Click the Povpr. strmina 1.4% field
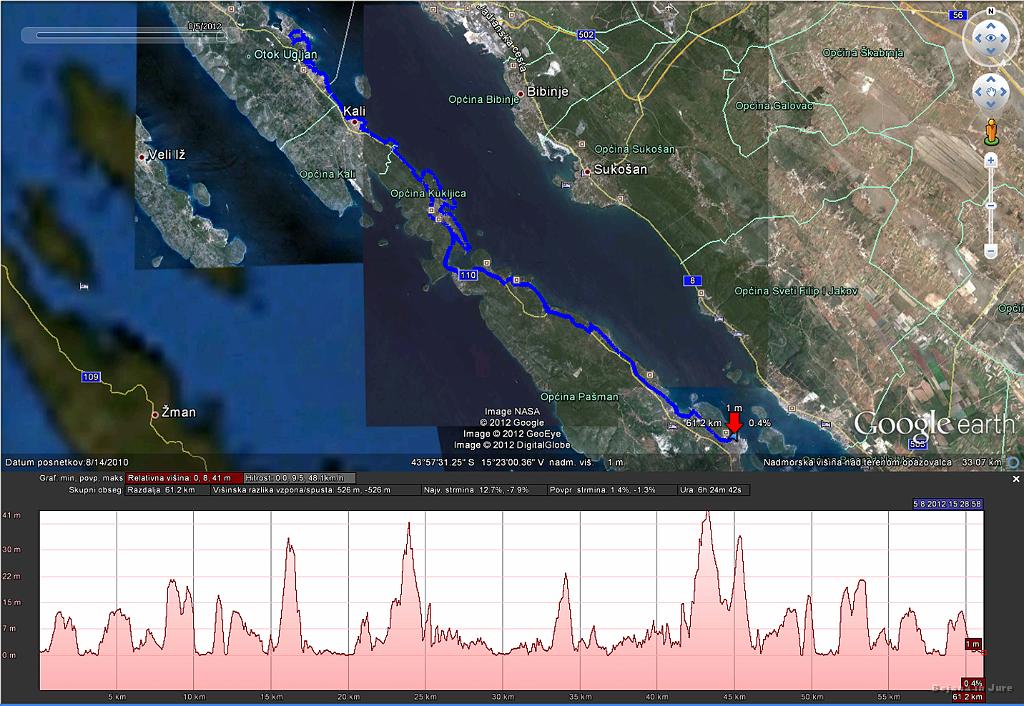Image resolution: width=1024 pixels, height=706 pixels. 611,490
